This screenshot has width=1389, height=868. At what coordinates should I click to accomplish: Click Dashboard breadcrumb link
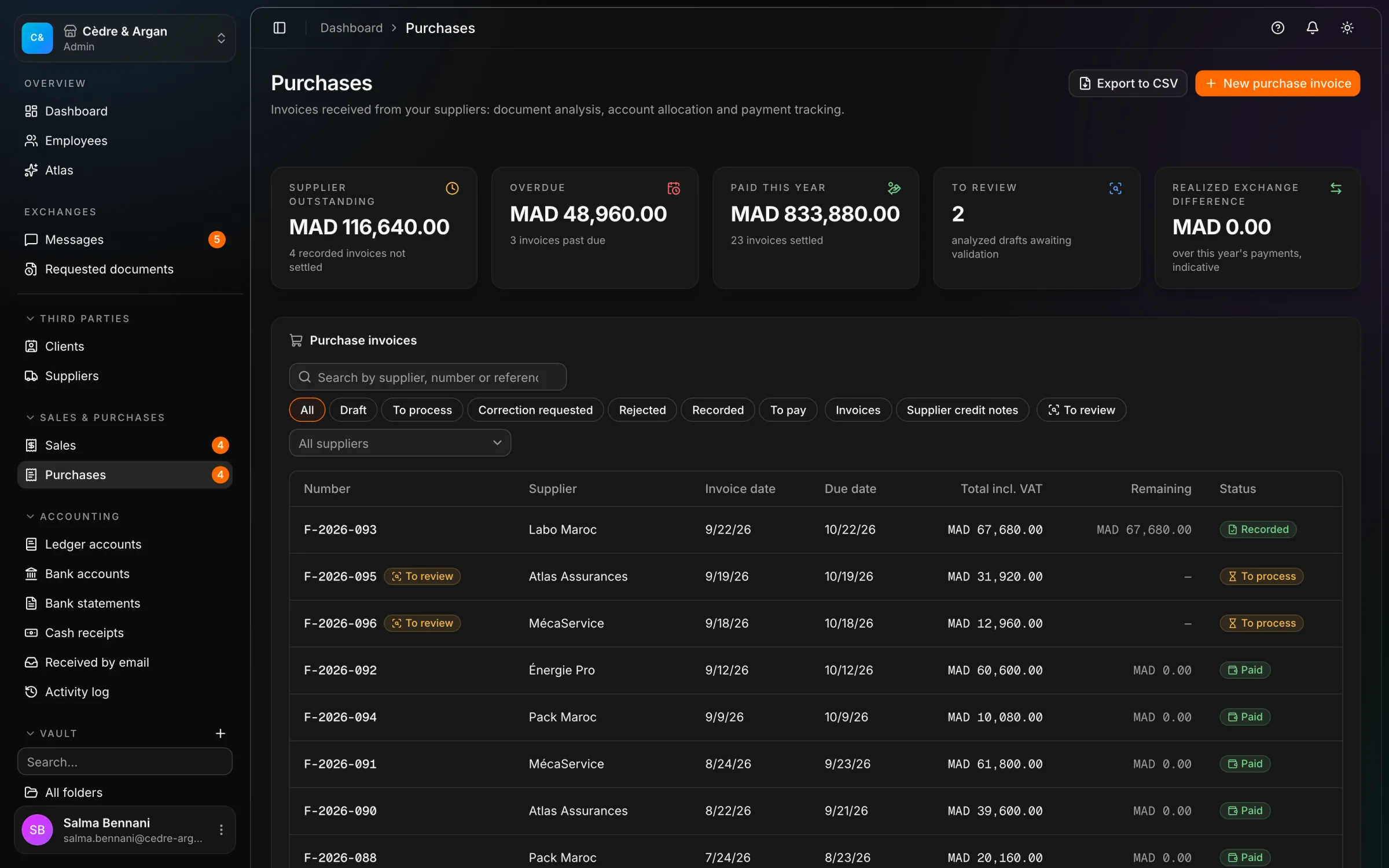[x=351, y=28]
